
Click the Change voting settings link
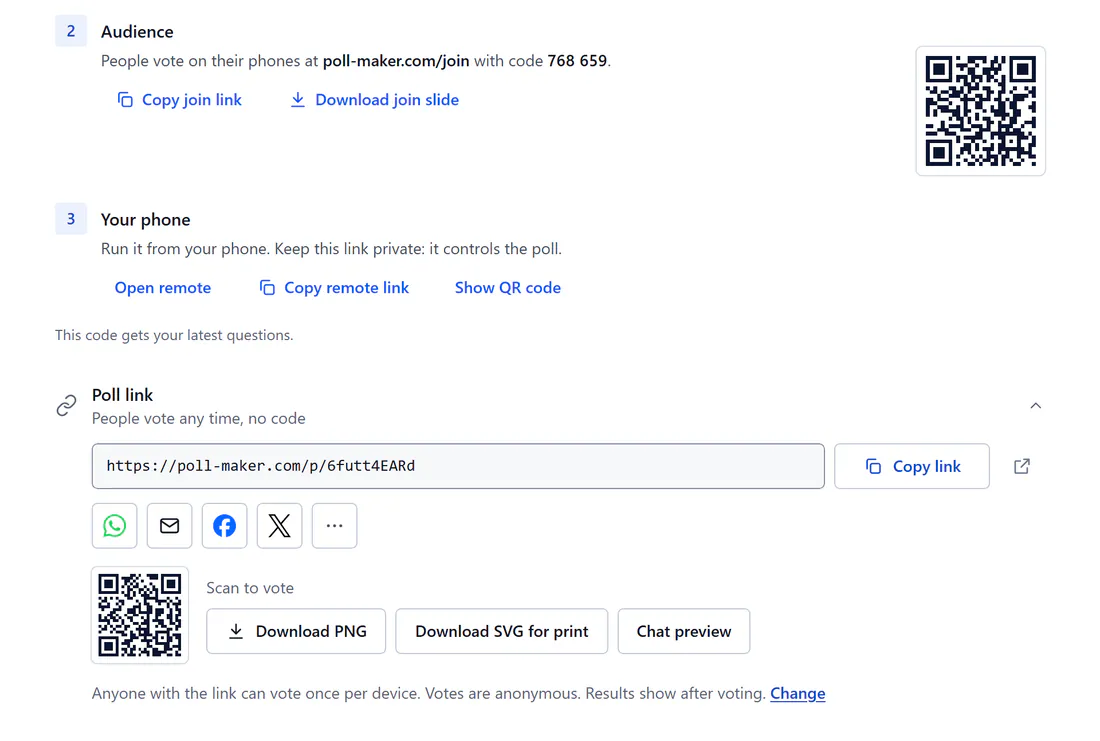pos(798,693)
